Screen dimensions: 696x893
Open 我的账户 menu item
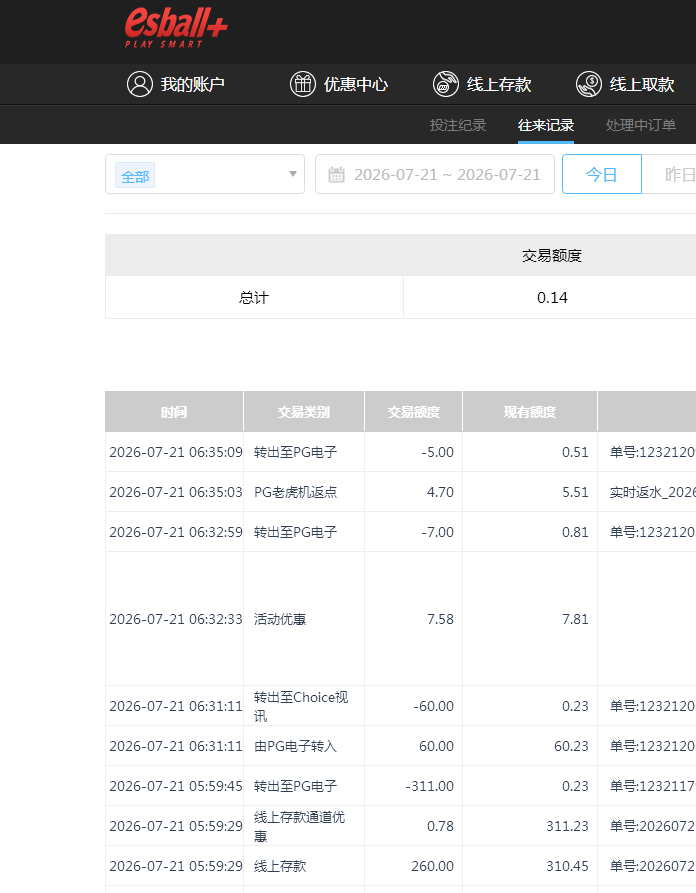(x=193, y=84)
